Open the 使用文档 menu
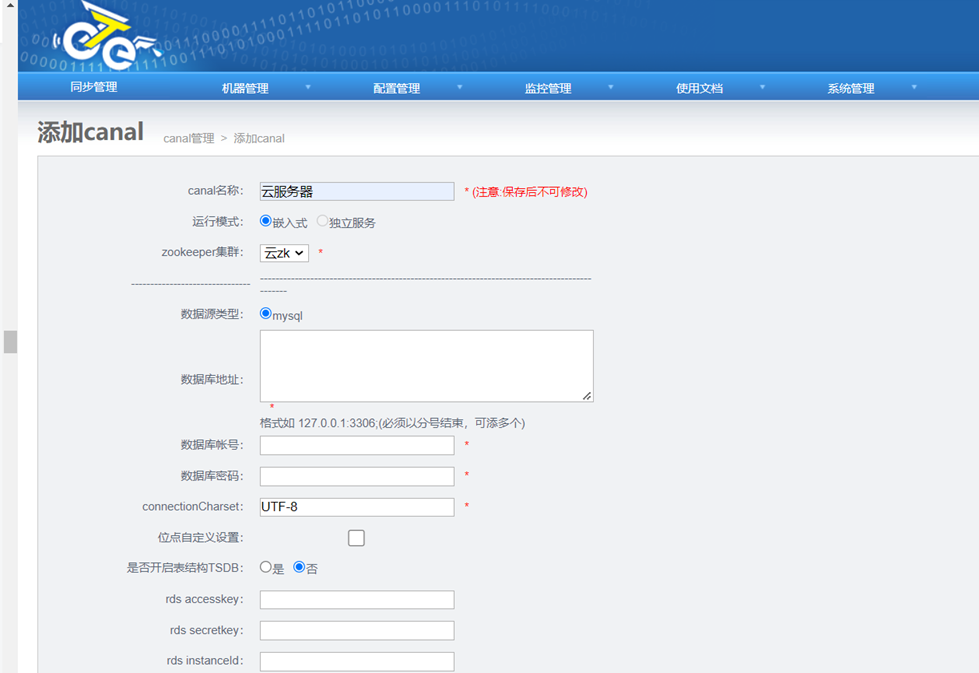Viewport: 979px width, 673px height. 699,88
